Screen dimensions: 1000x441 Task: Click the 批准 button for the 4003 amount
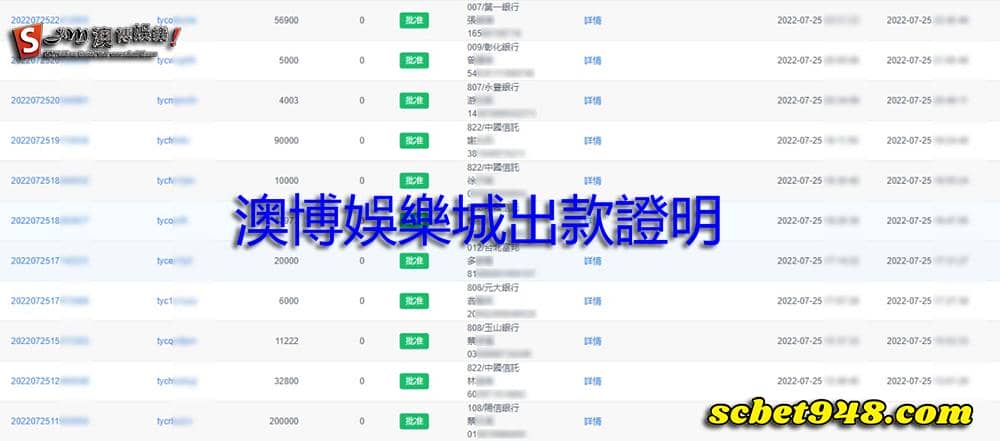tap(414, 101)
